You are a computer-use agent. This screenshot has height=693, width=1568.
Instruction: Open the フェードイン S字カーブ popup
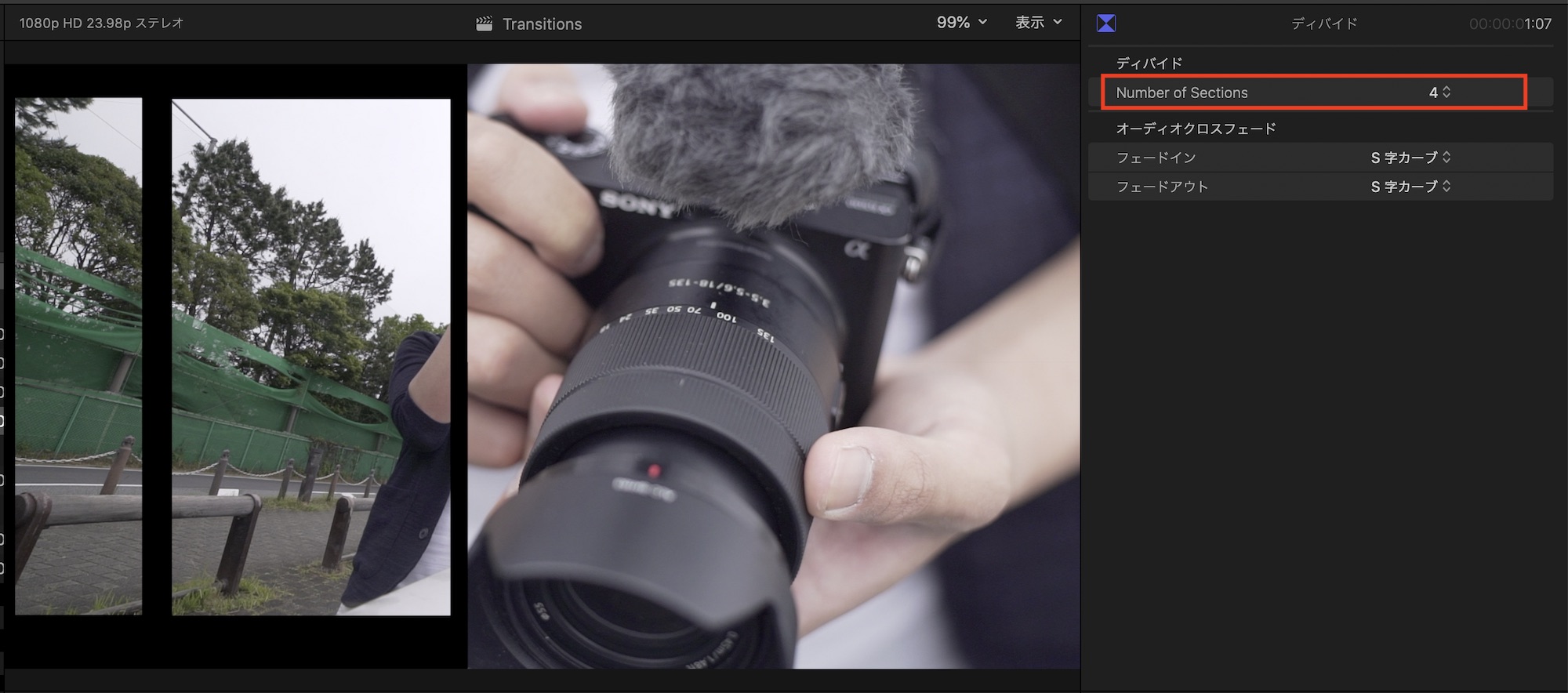click(1410, 158)
